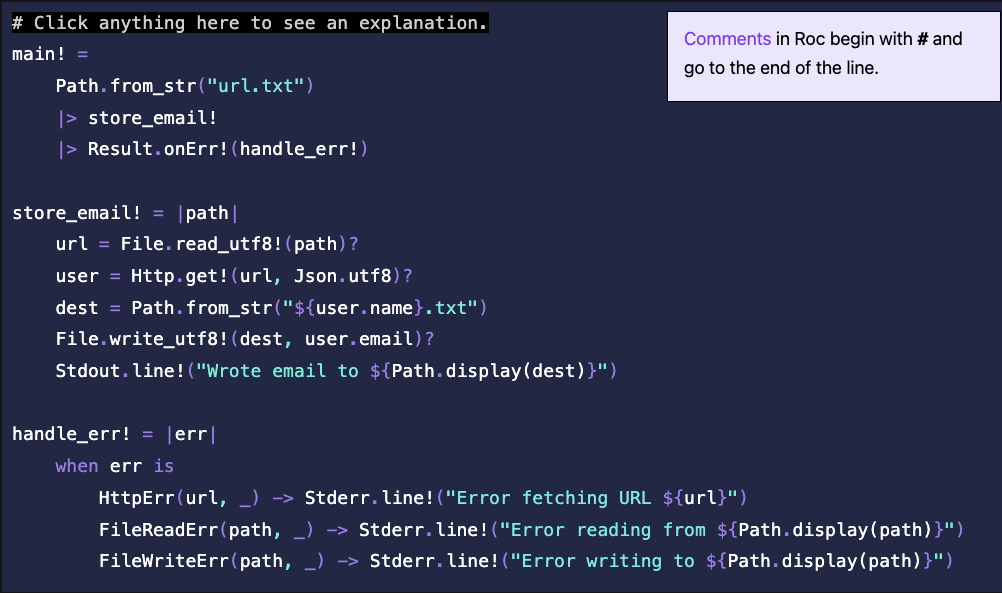
Task: Click the highlighted comment line at top
Action: point(250,23)
